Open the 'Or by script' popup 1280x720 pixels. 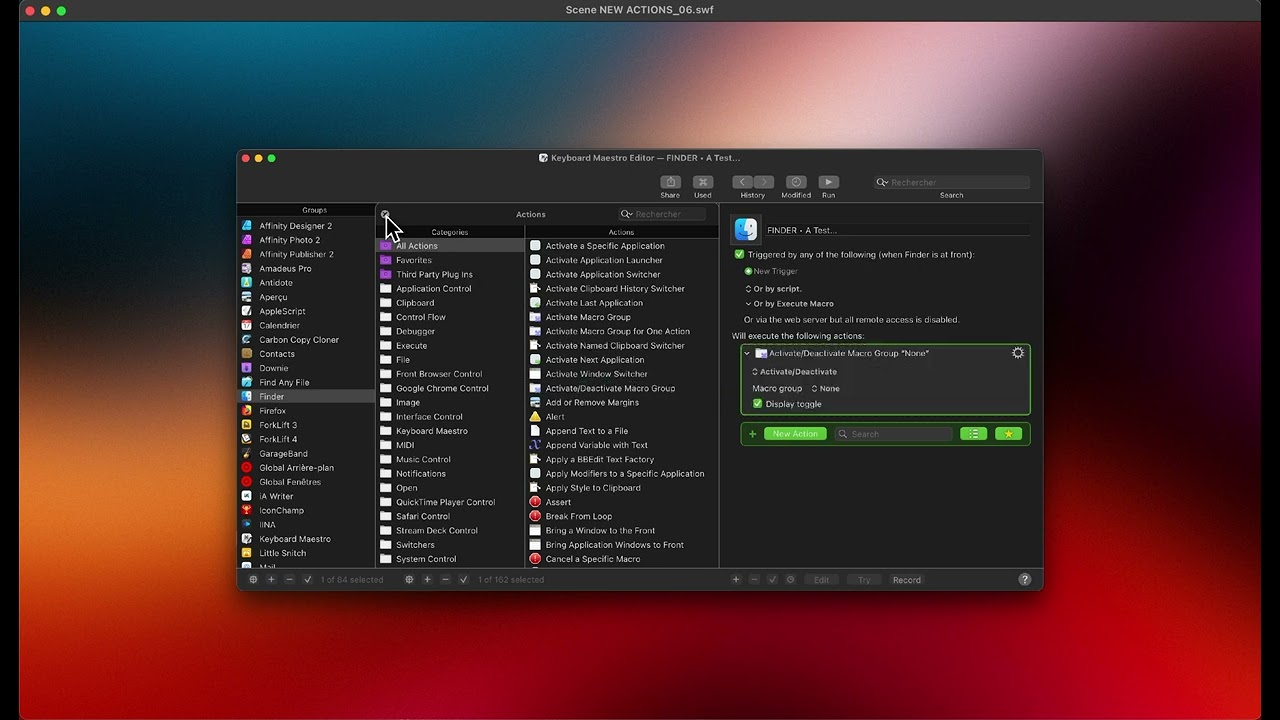tap(774, 289)
